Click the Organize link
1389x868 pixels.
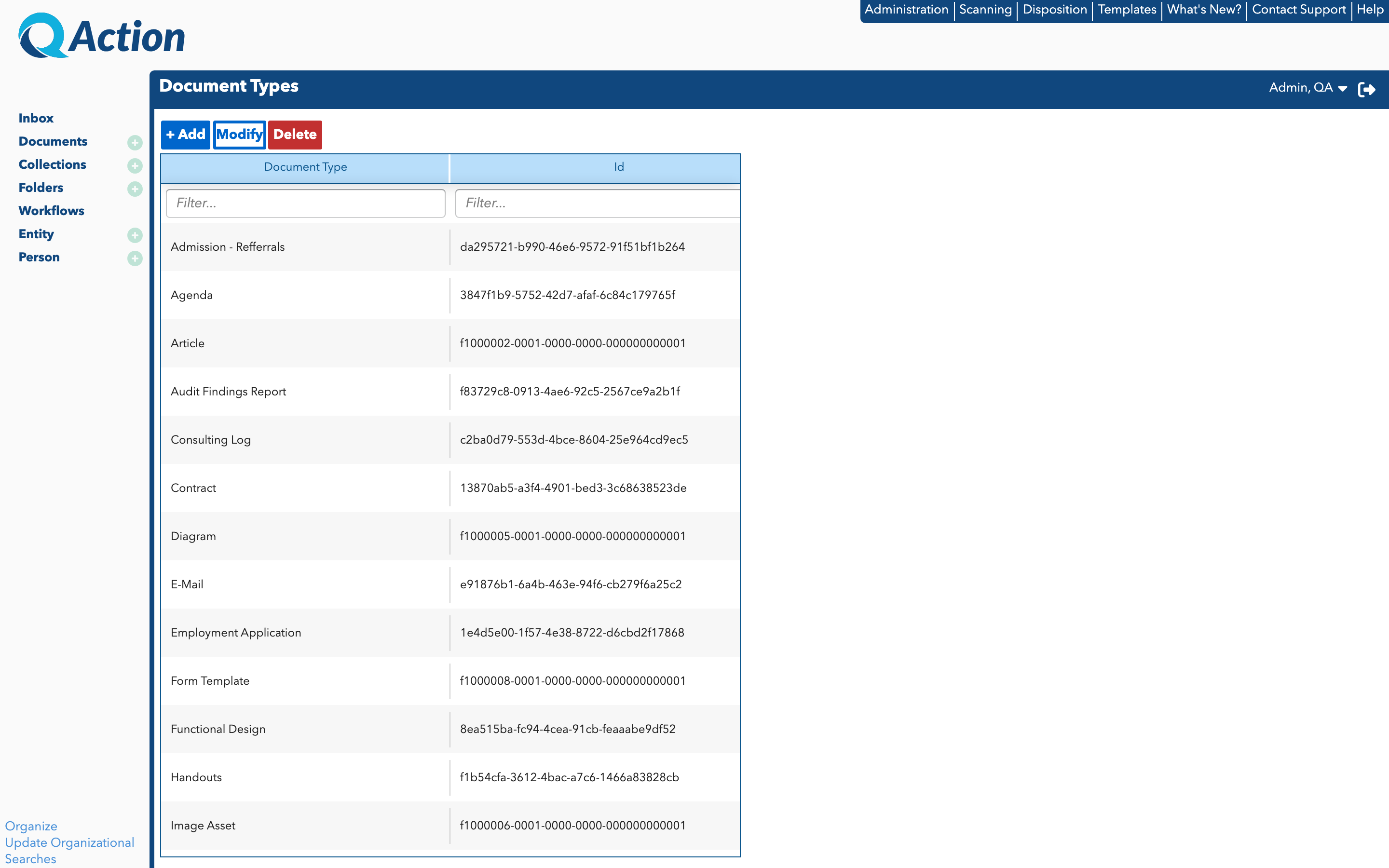[31, 826]
